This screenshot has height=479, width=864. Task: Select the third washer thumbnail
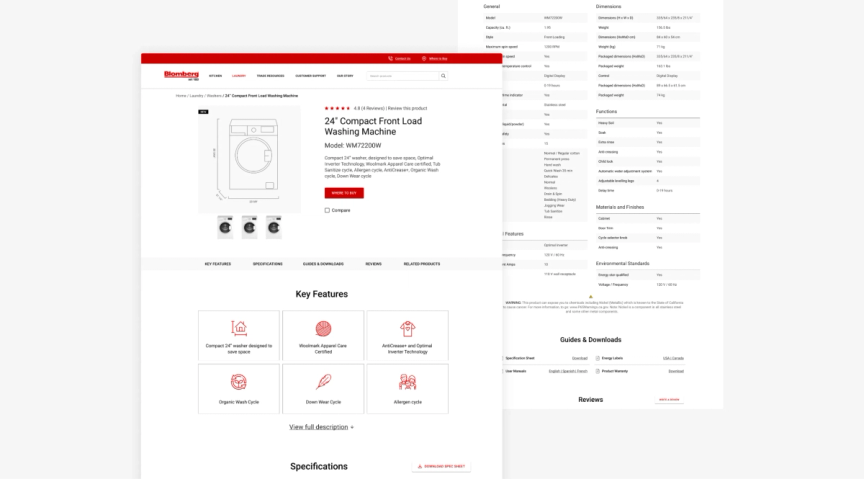pos(274,227)
